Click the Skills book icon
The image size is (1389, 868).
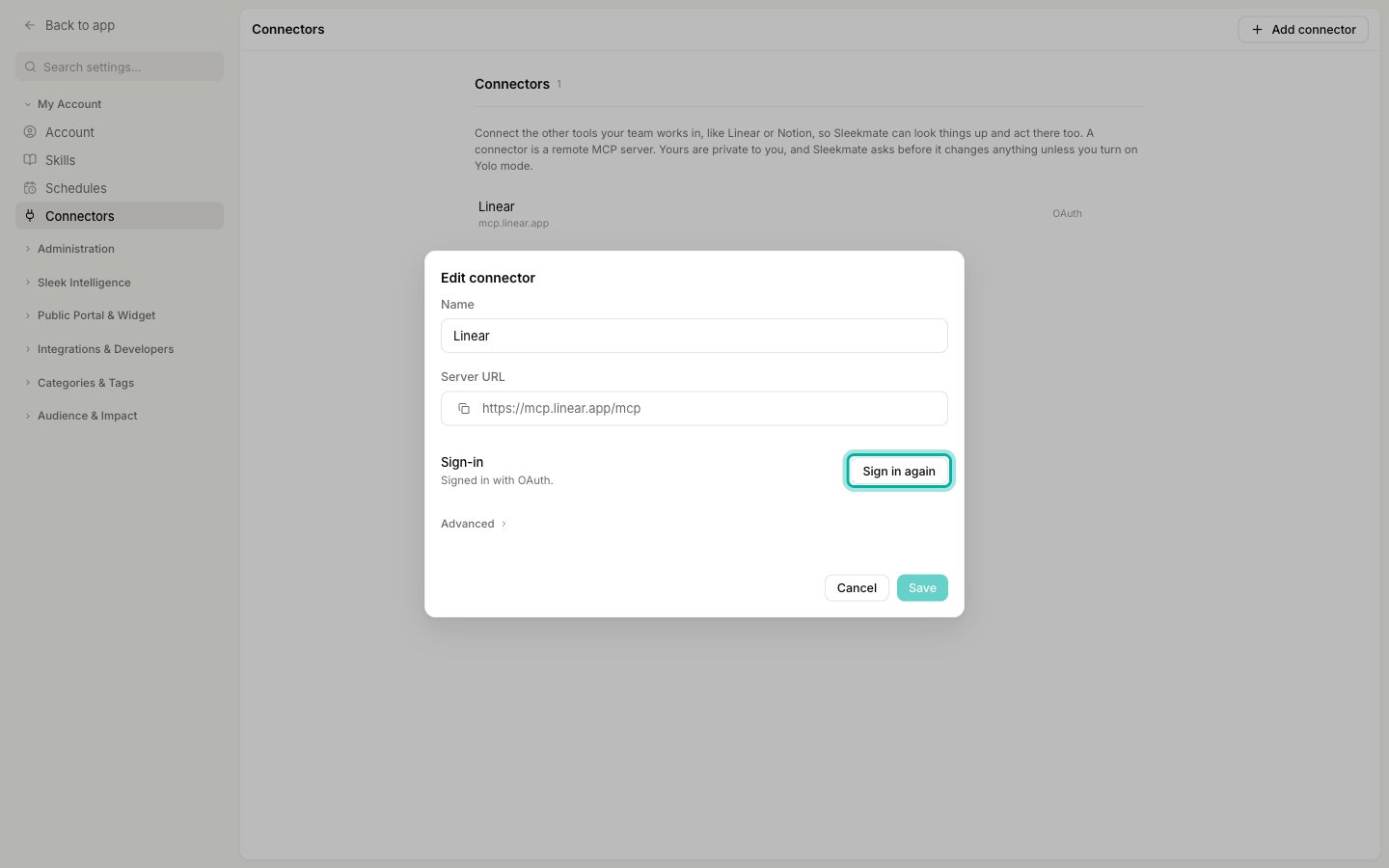click(x=30, y=160)
